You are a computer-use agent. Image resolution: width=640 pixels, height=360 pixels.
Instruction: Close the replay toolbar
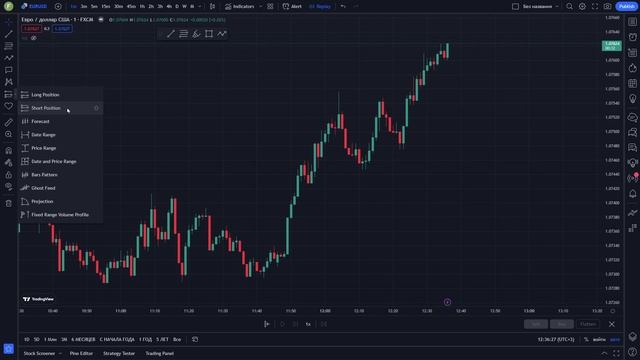pyautogui.click(x=611, y=324)
